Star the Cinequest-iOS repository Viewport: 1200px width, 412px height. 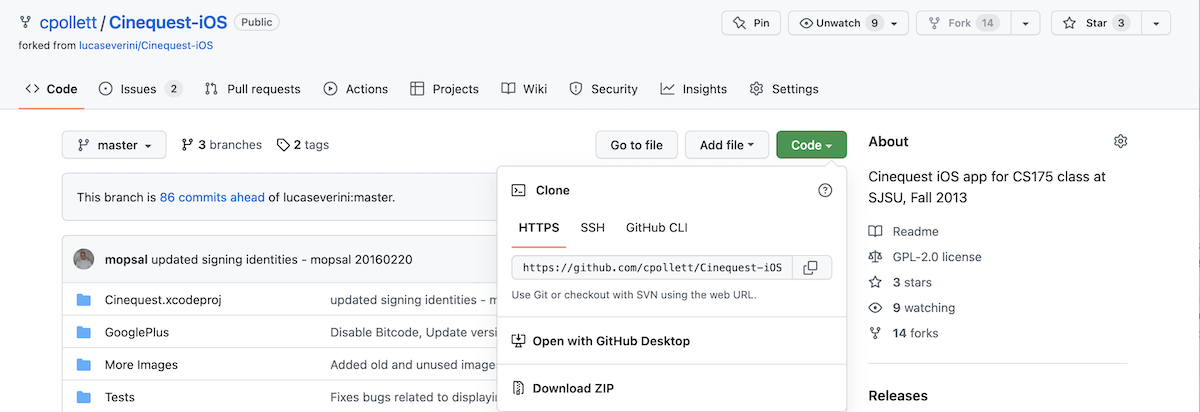(x=1095, y=23)
